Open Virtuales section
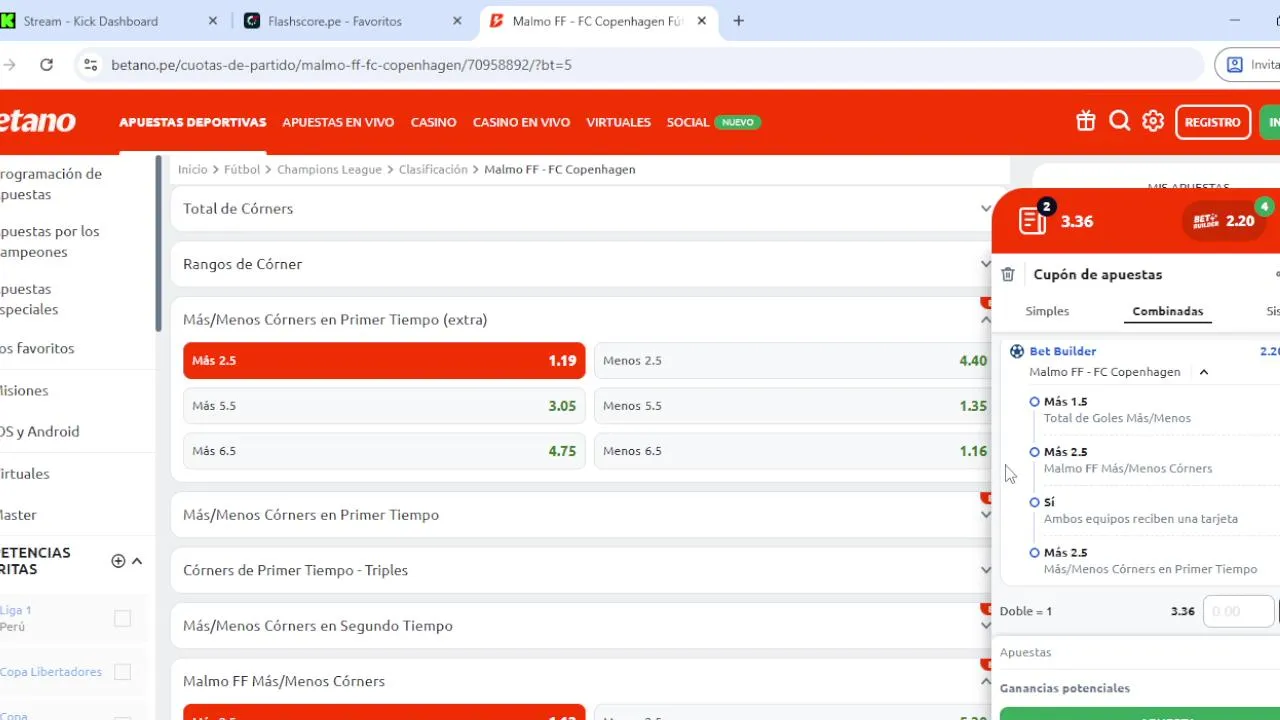The image size is (1280, 720). coord(618,122)
